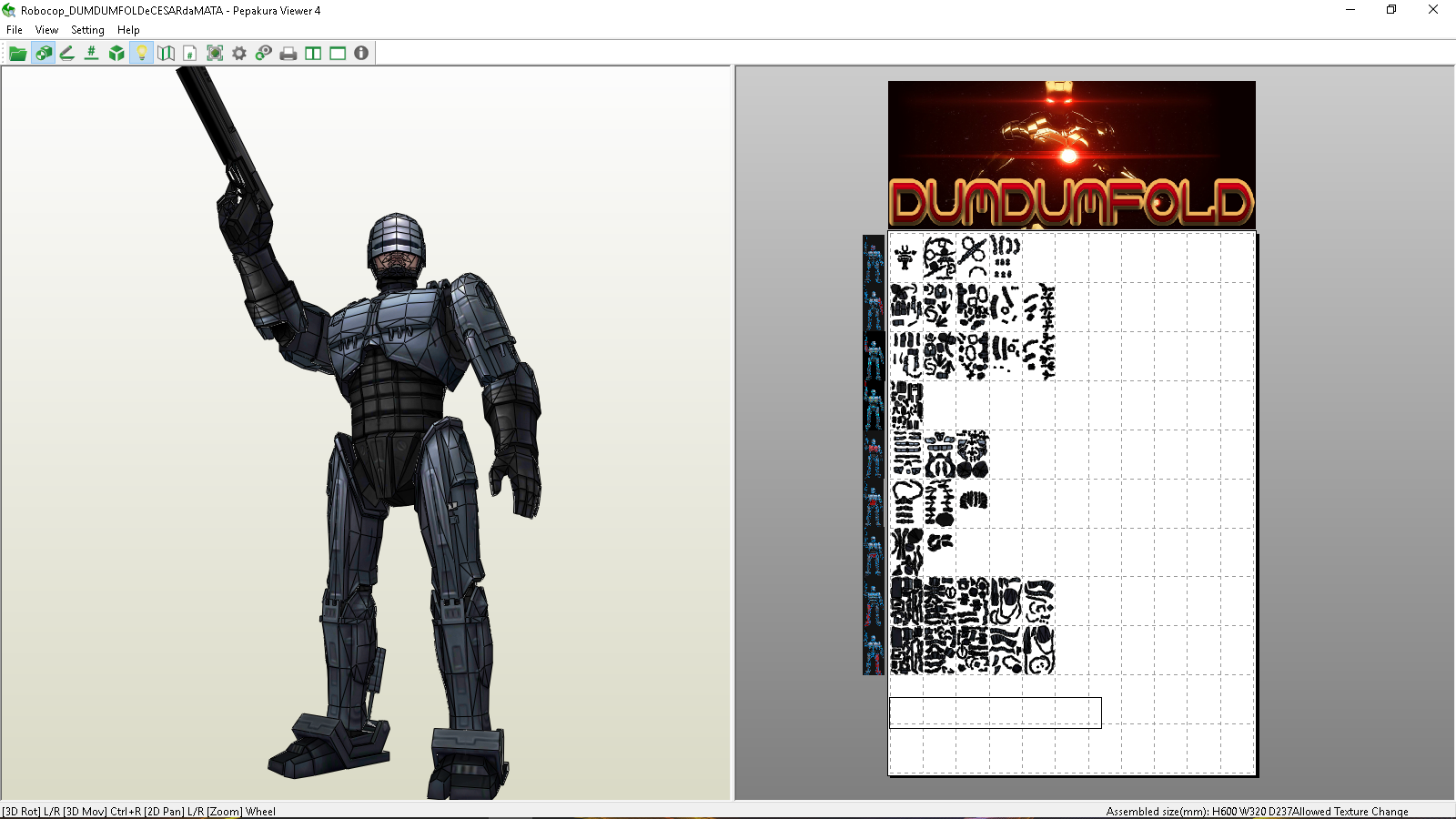The image size is (1456, 819).
Task: Click the topmost Robocop thumbnail in the strip
Action: [874, 258]
